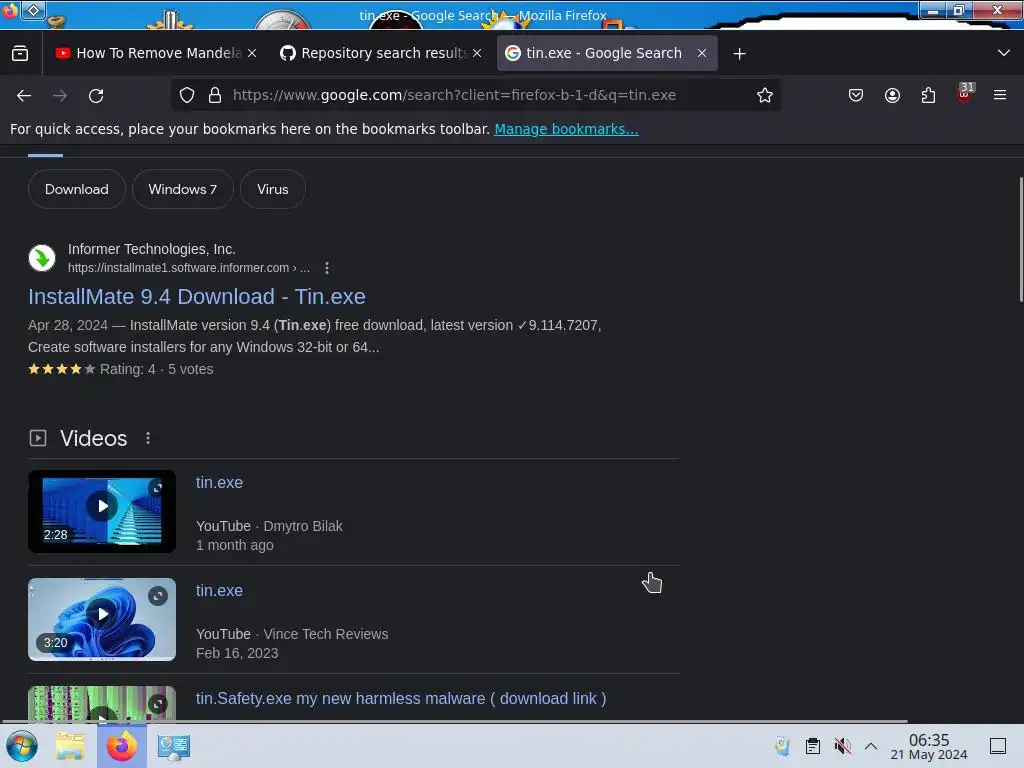The height and width of the screenshot is (768, 1024).
Task: Open InstallMate 9.4 Download - Tin.exe result
Action: coord(197,296)
